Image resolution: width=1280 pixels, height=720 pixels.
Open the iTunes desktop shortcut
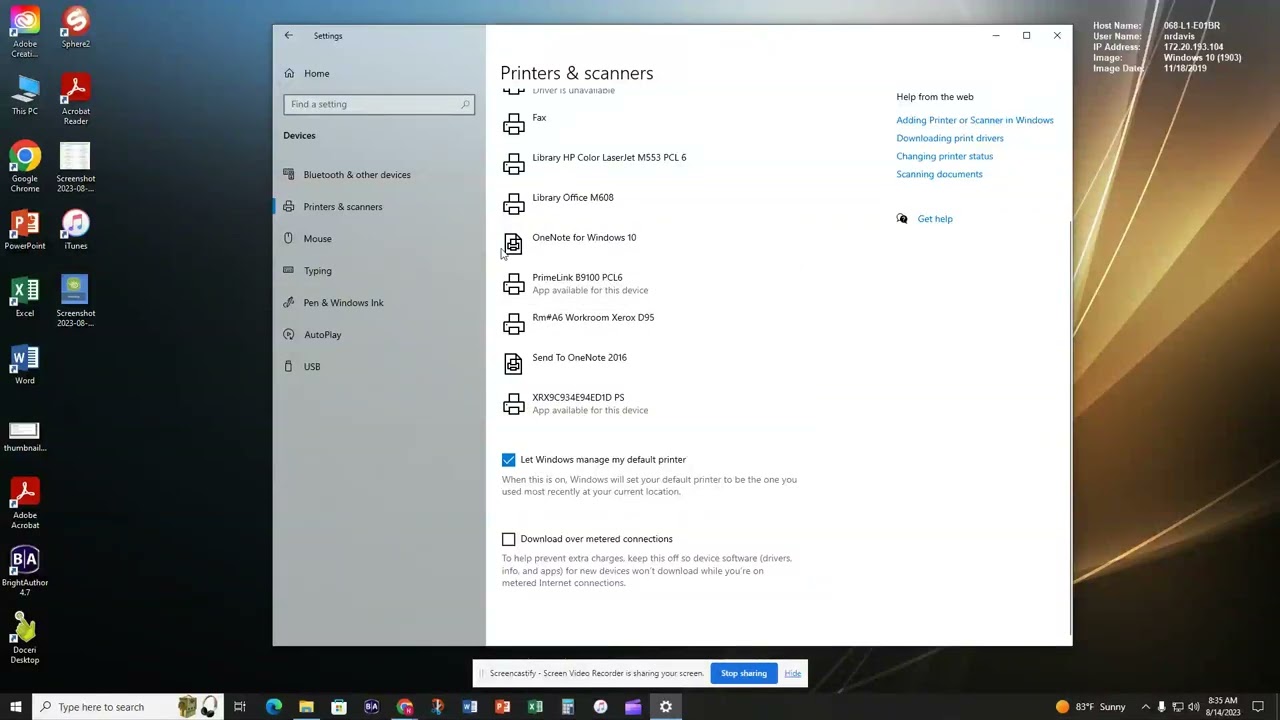[x=75, y=230]
